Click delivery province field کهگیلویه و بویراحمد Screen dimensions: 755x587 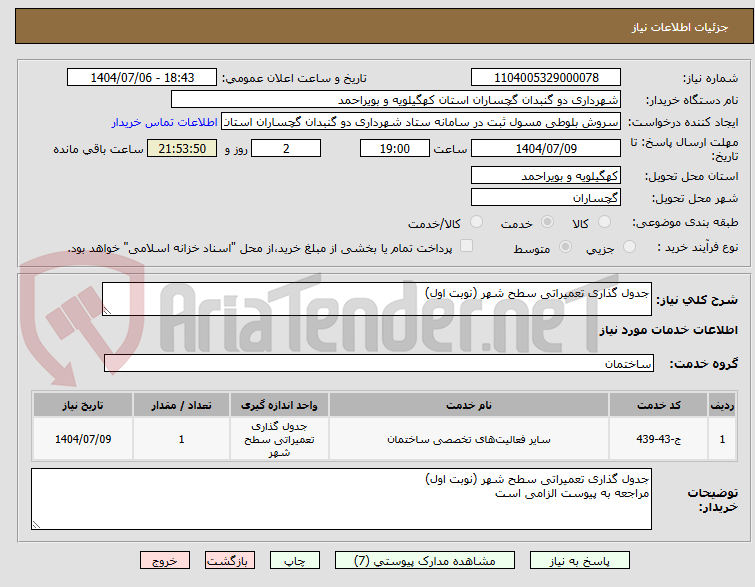click(x=546, y=176)
